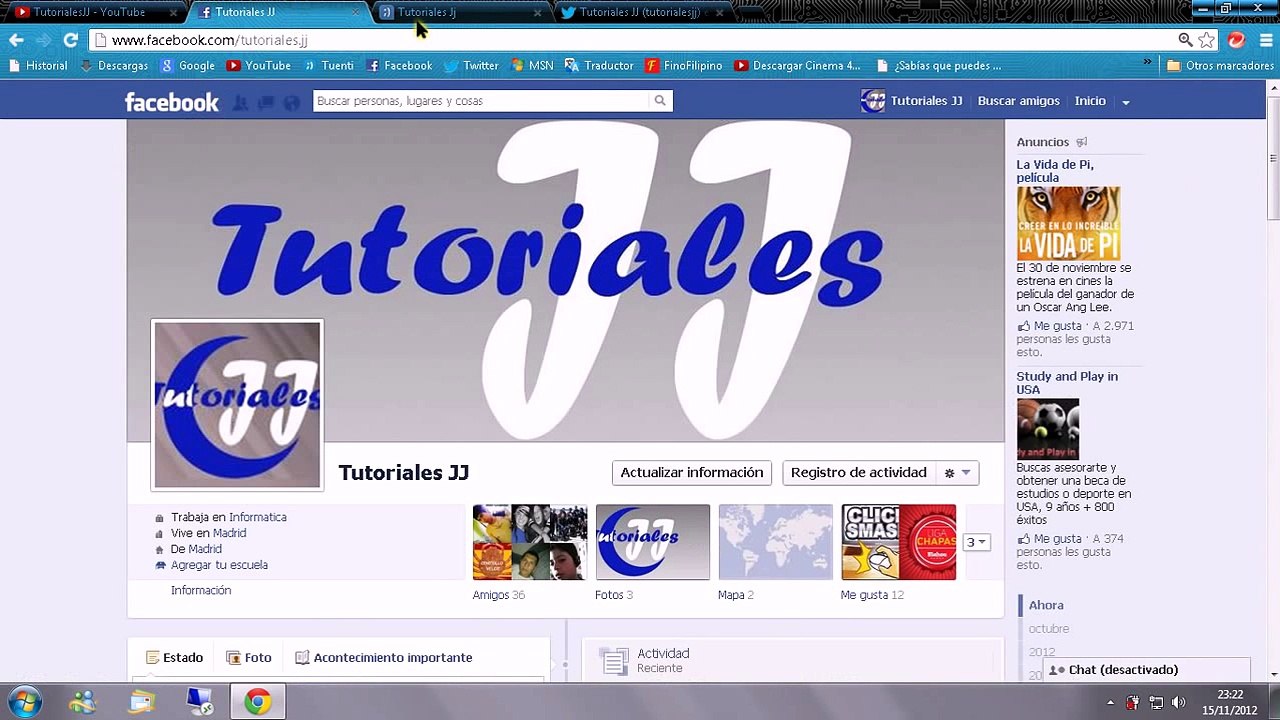Click Ahora in the timeline

(1046, 605)
